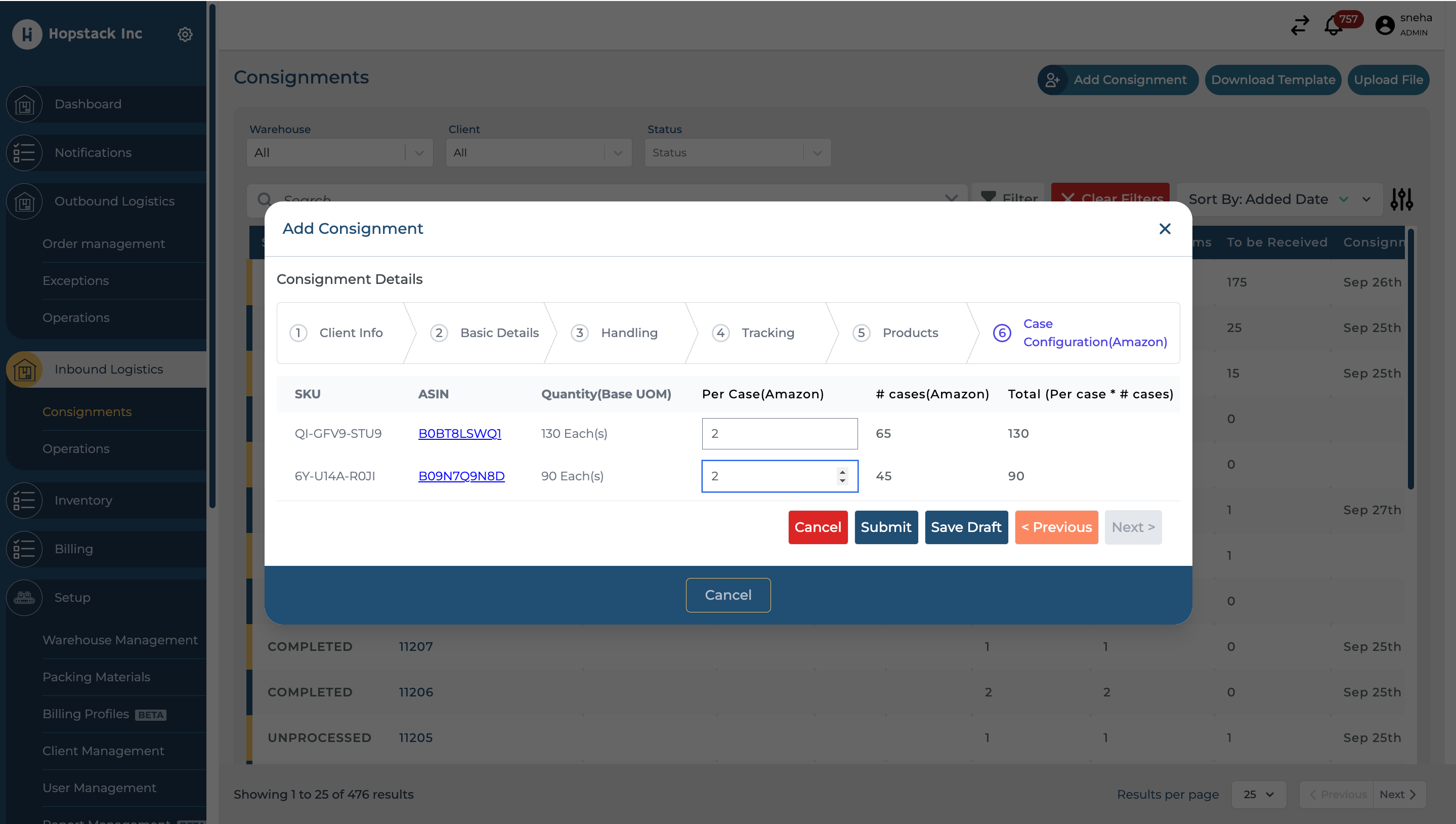The height and width of the screenshot is (824, 1456).
Task: Click the Setup icon in sidebar
Action: (x=24, y=598)
